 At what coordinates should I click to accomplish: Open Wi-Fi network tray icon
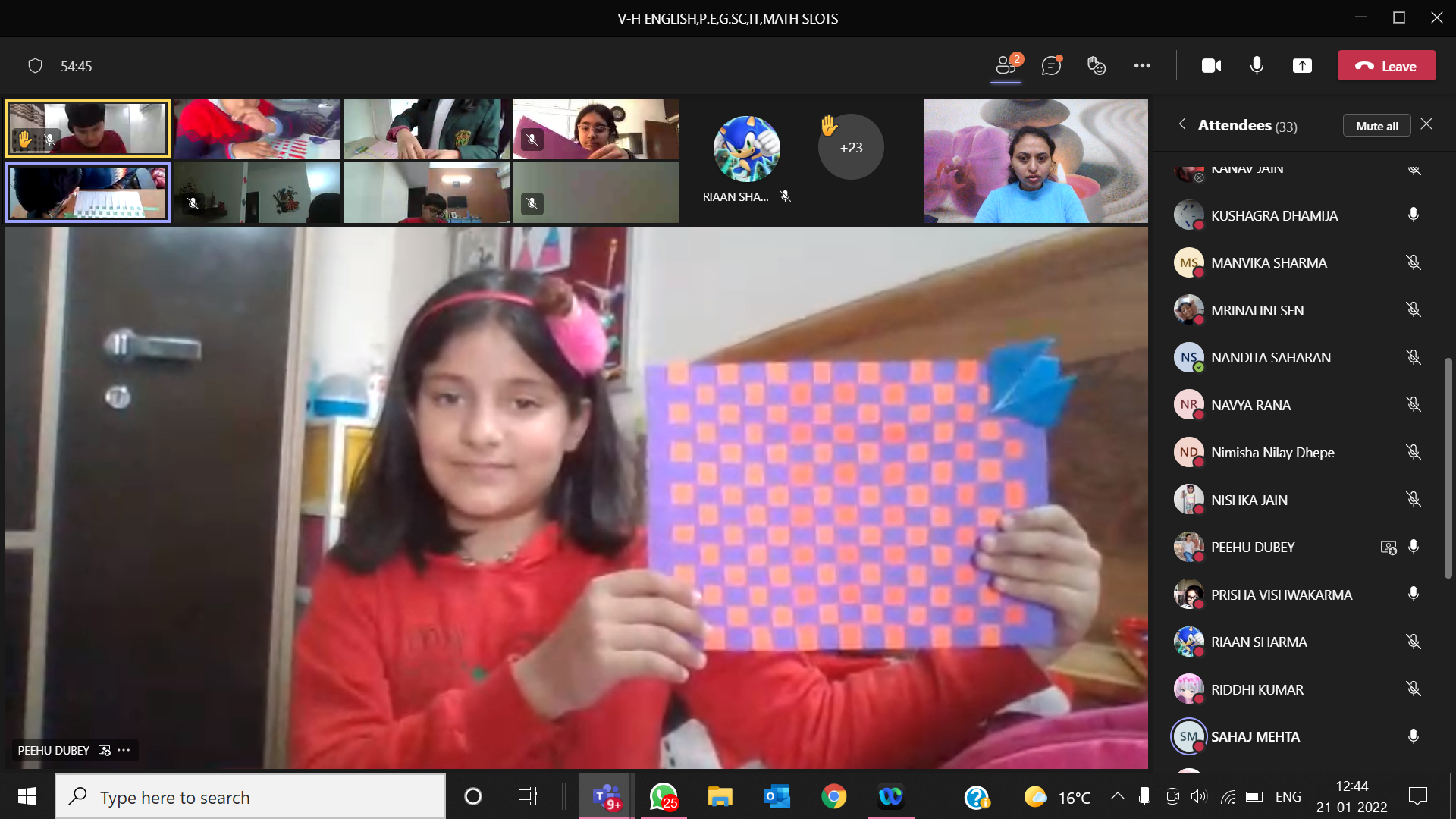click(1228, 796)
